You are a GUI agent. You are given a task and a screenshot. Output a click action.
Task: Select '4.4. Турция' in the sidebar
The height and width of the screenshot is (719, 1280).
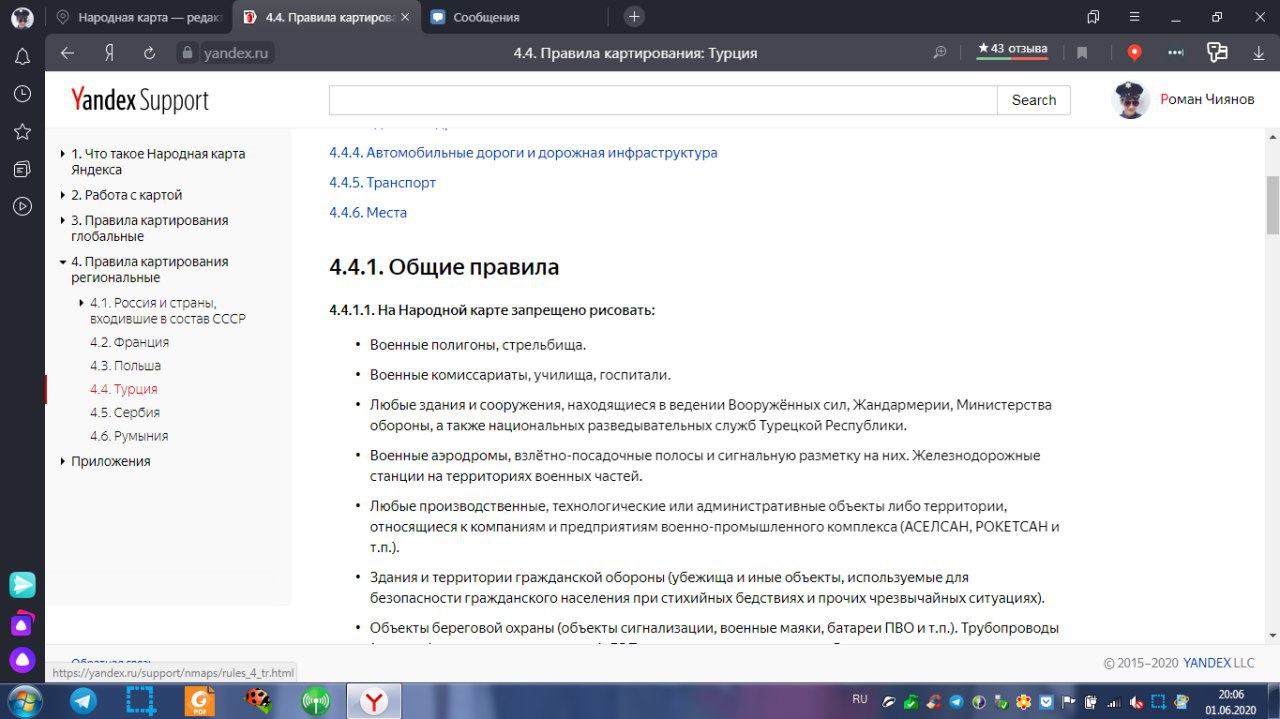tap(123, 389)
